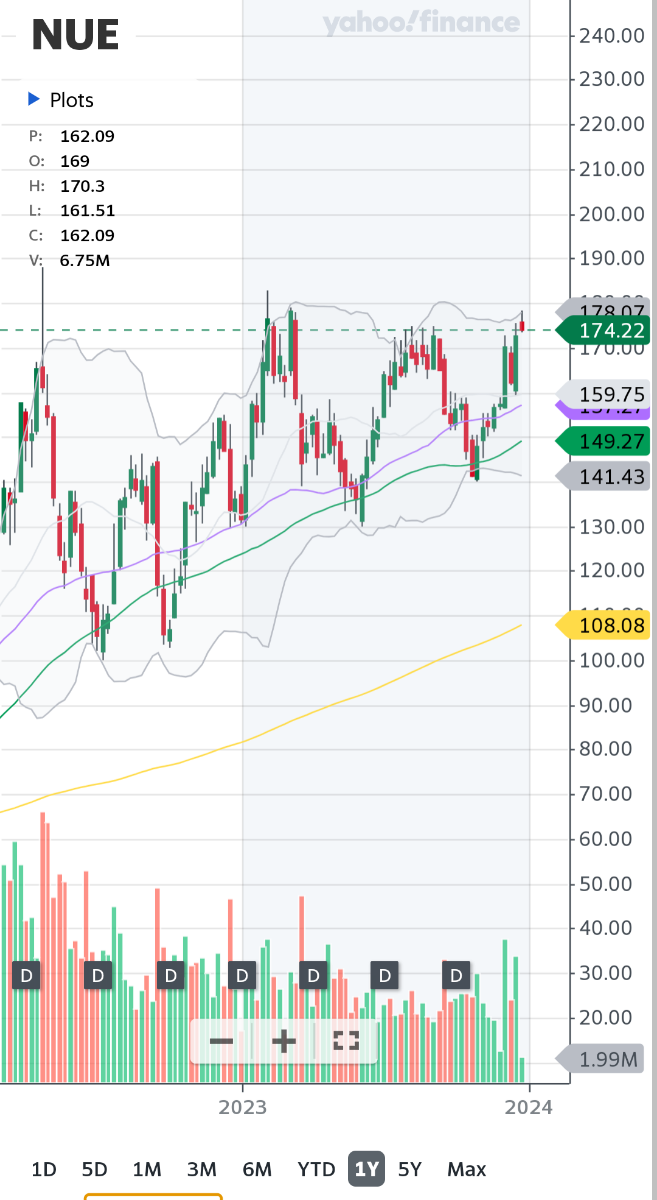657x1200 pixels.
Task: Click the highlighted 1Y range button
Action: coord(366,1169)
